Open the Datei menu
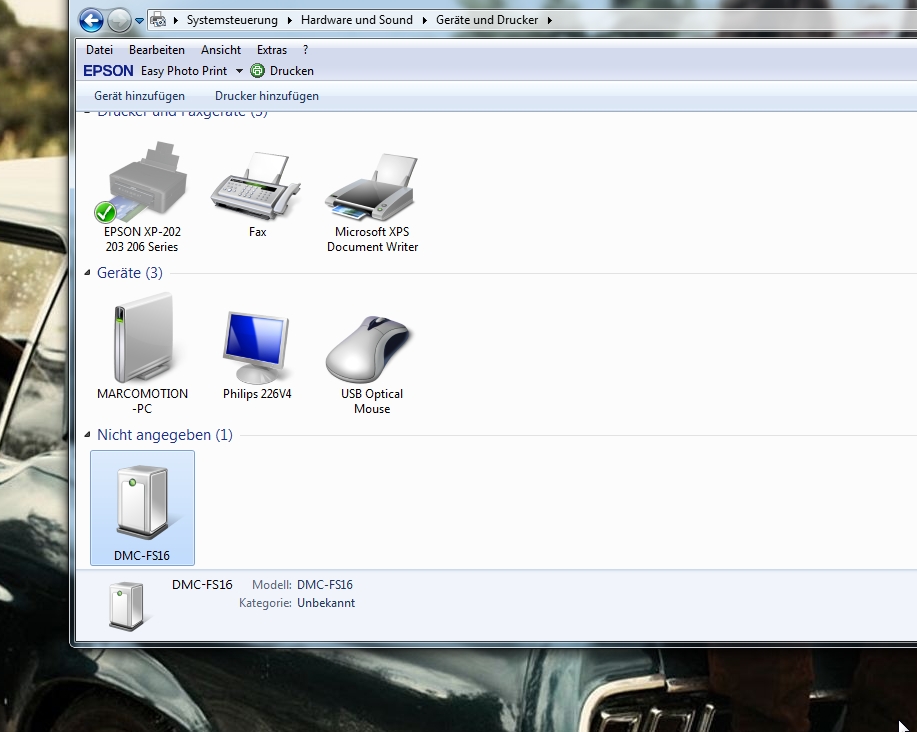The image size is (917, 732). point(99,50)
